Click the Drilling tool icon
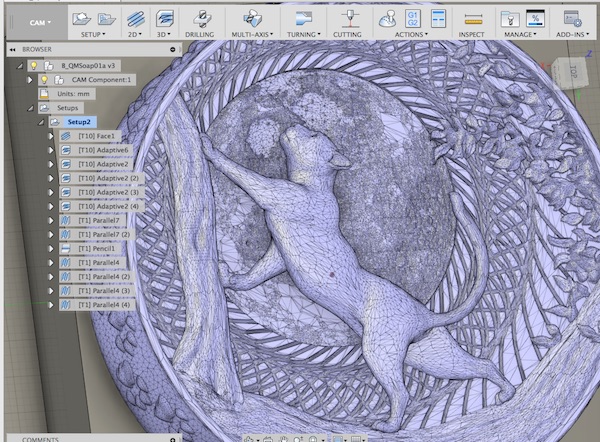 [202, 19]
